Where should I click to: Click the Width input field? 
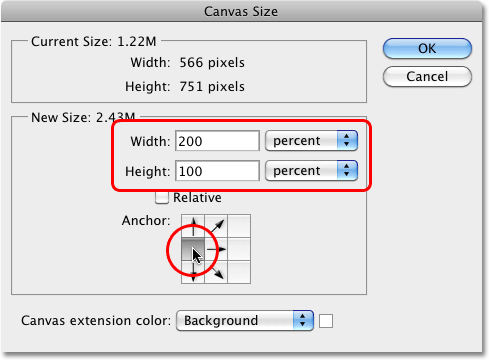pyautogui.click(x=217, y=141)
